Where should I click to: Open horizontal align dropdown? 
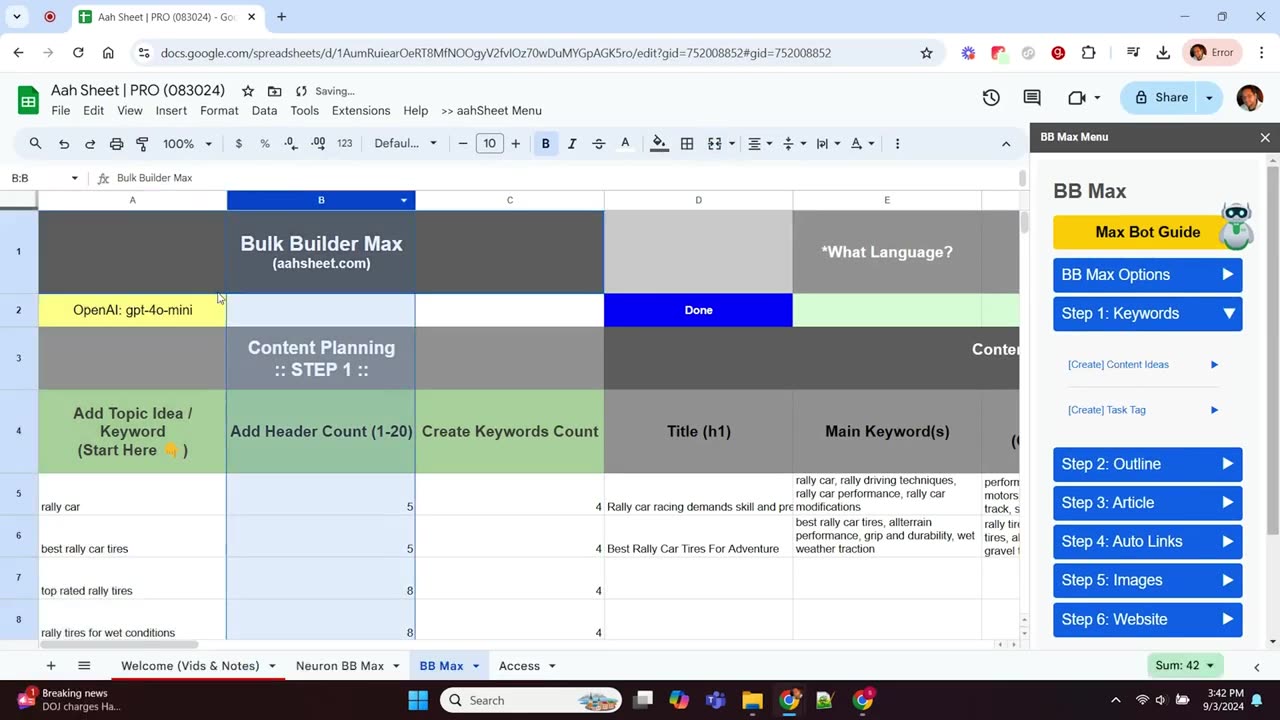tap(760, 143)
